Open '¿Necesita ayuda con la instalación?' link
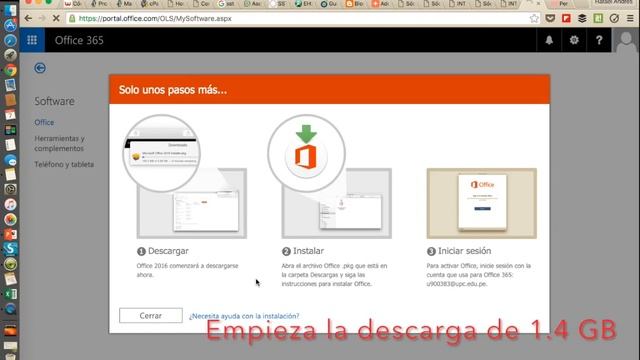The height and width of the screenshot is (360, 640). coord(244,316)
